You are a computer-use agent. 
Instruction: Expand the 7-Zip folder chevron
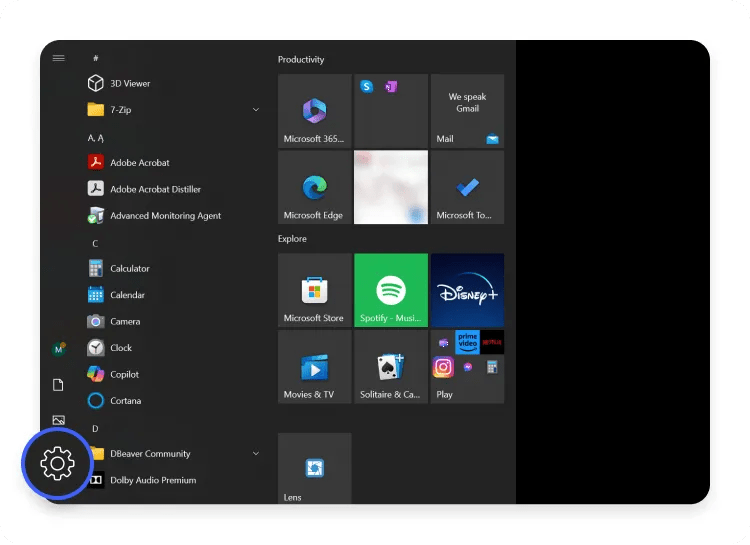point(256,110)
